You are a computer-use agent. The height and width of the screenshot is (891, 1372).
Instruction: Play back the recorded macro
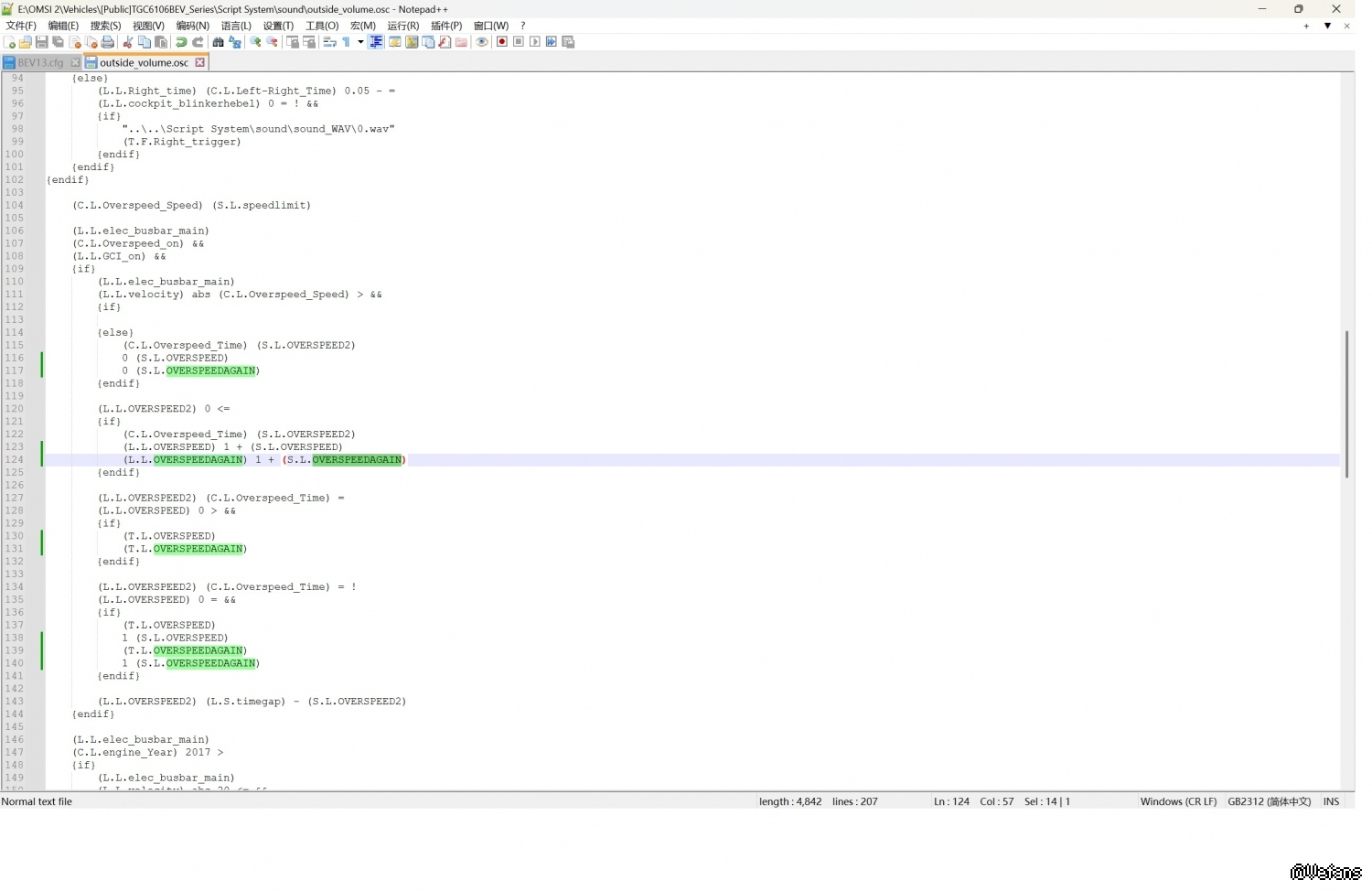click(x=535, y=42)
